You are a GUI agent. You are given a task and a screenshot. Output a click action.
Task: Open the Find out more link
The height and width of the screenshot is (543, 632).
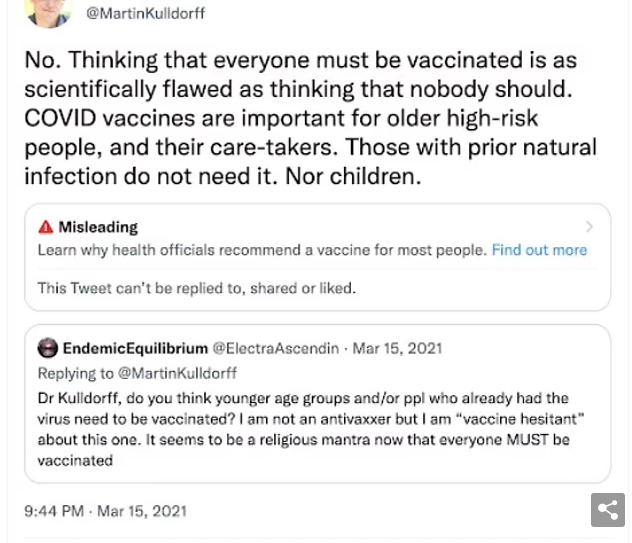(539, 250)
